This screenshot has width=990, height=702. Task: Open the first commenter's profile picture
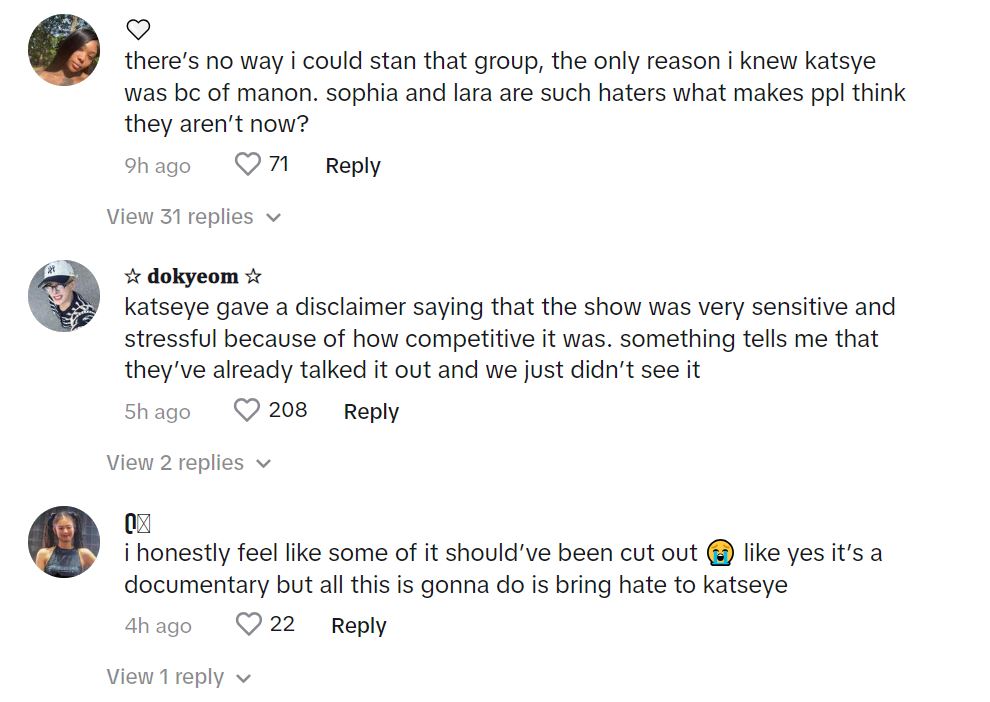point(64,50)
